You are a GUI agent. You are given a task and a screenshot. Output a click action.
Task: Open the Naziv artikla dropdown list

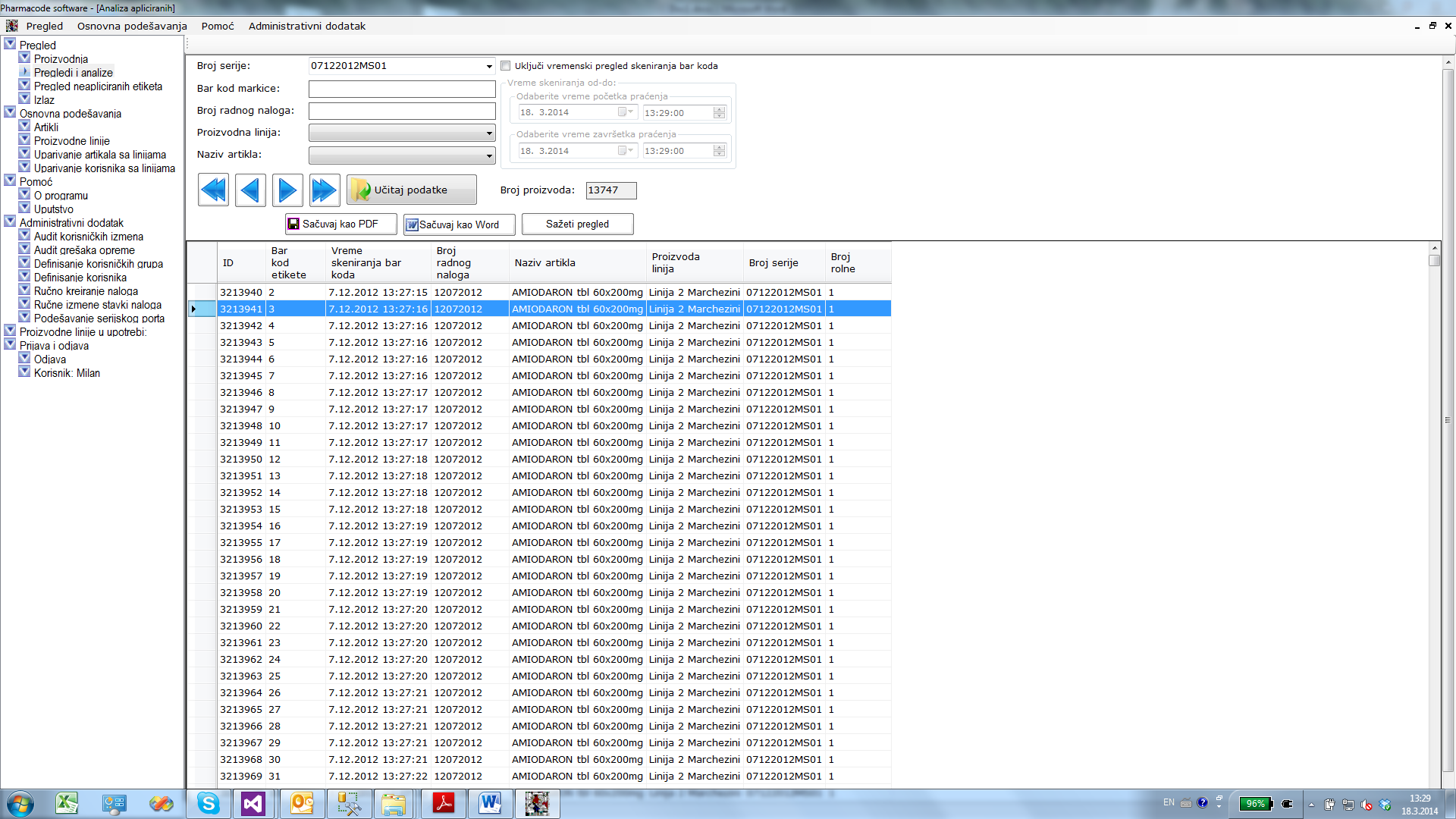pos(489,155)
